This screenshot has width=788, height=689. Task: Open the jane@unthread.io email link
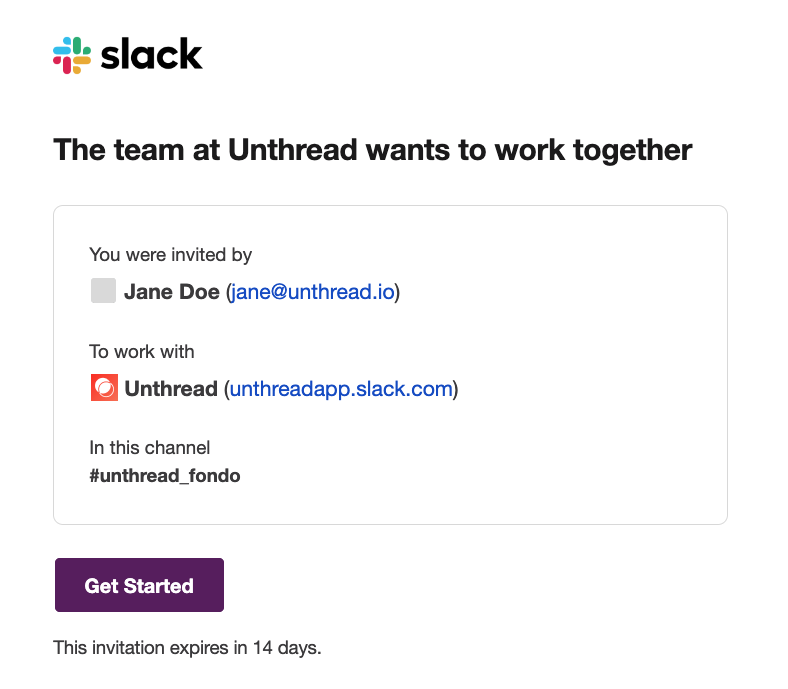click(313, 291)
